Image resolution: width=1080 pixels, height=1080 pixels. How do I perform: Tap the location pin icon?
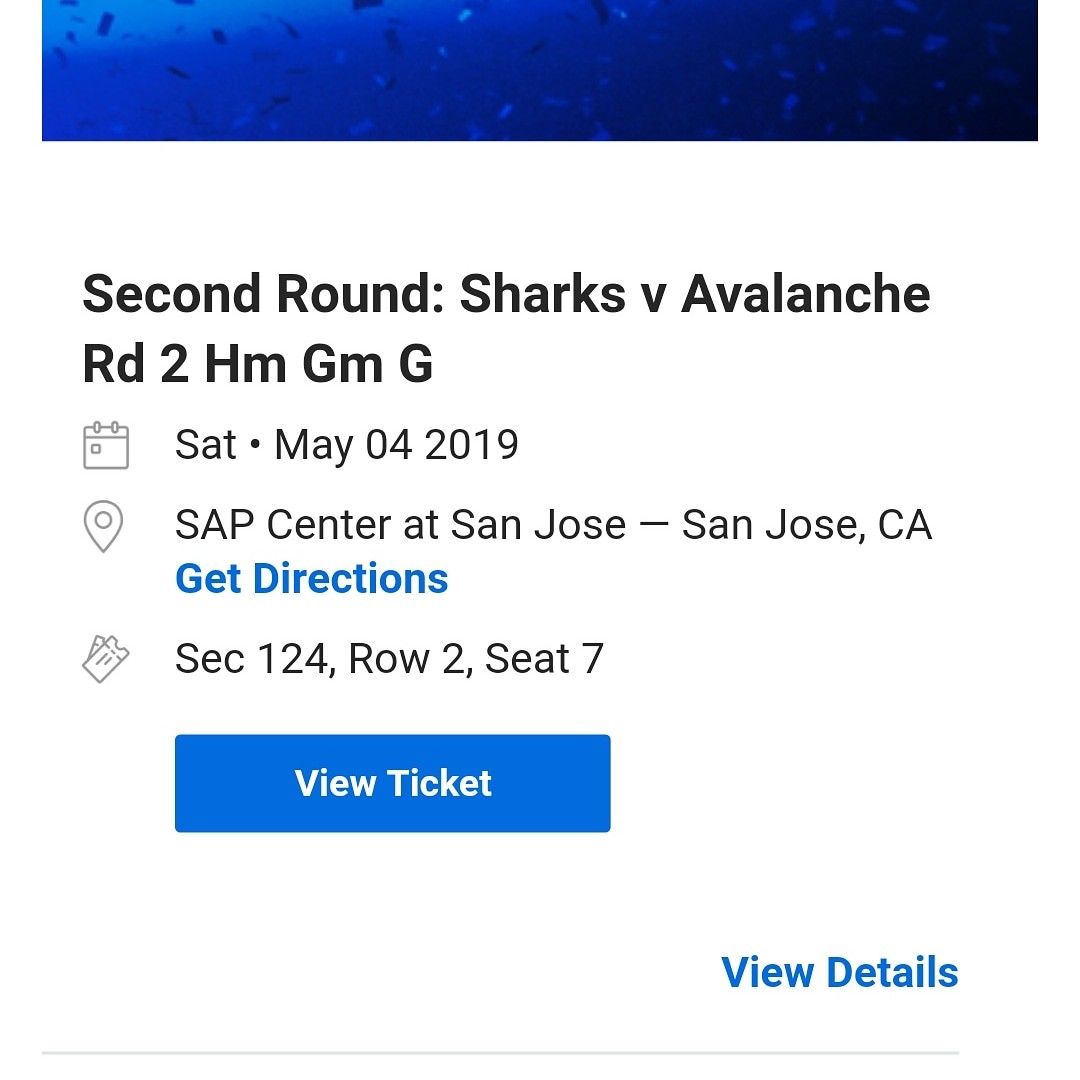coord(104,526)
